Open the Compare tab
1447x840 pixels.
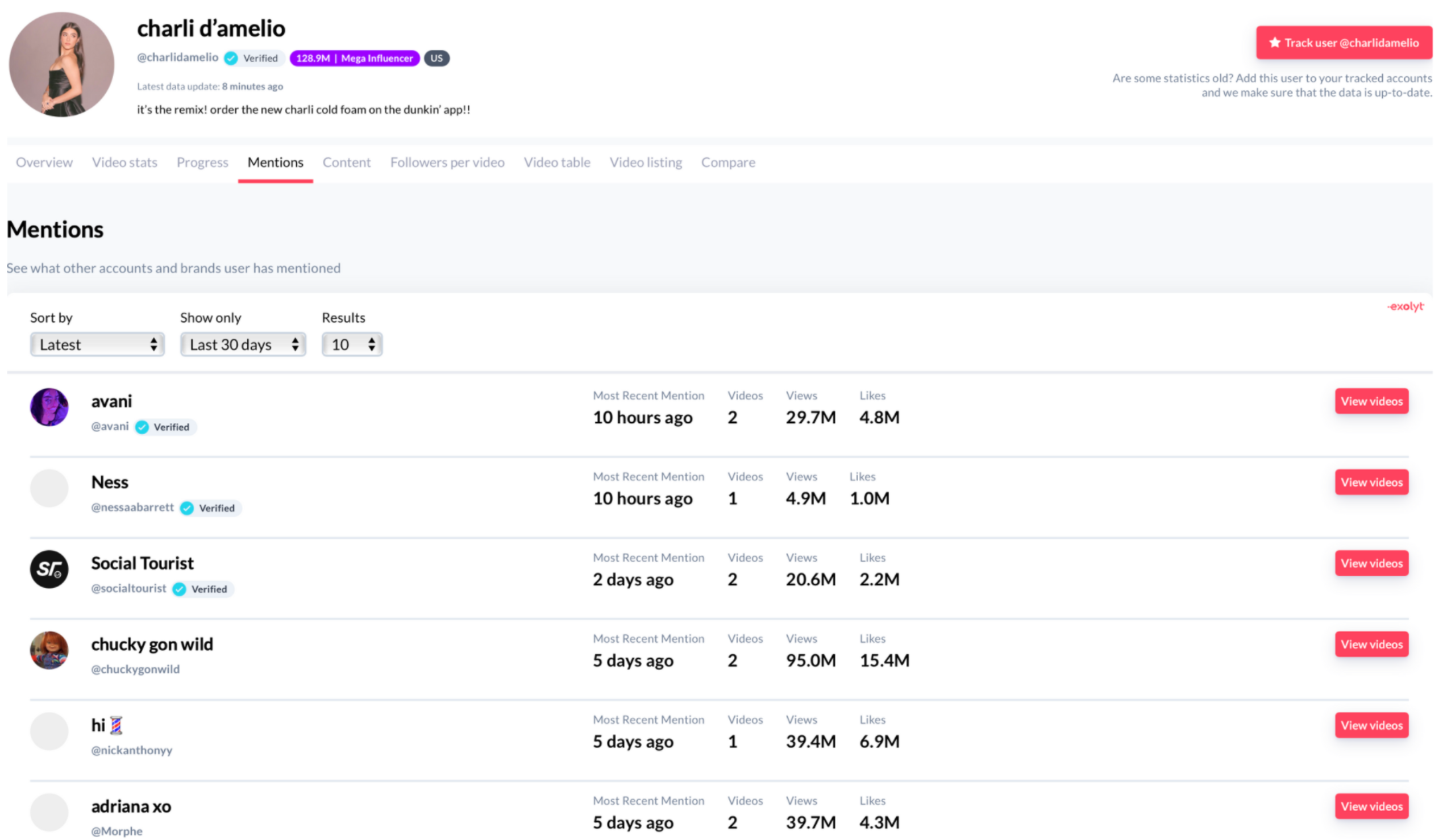coord(727,162)
